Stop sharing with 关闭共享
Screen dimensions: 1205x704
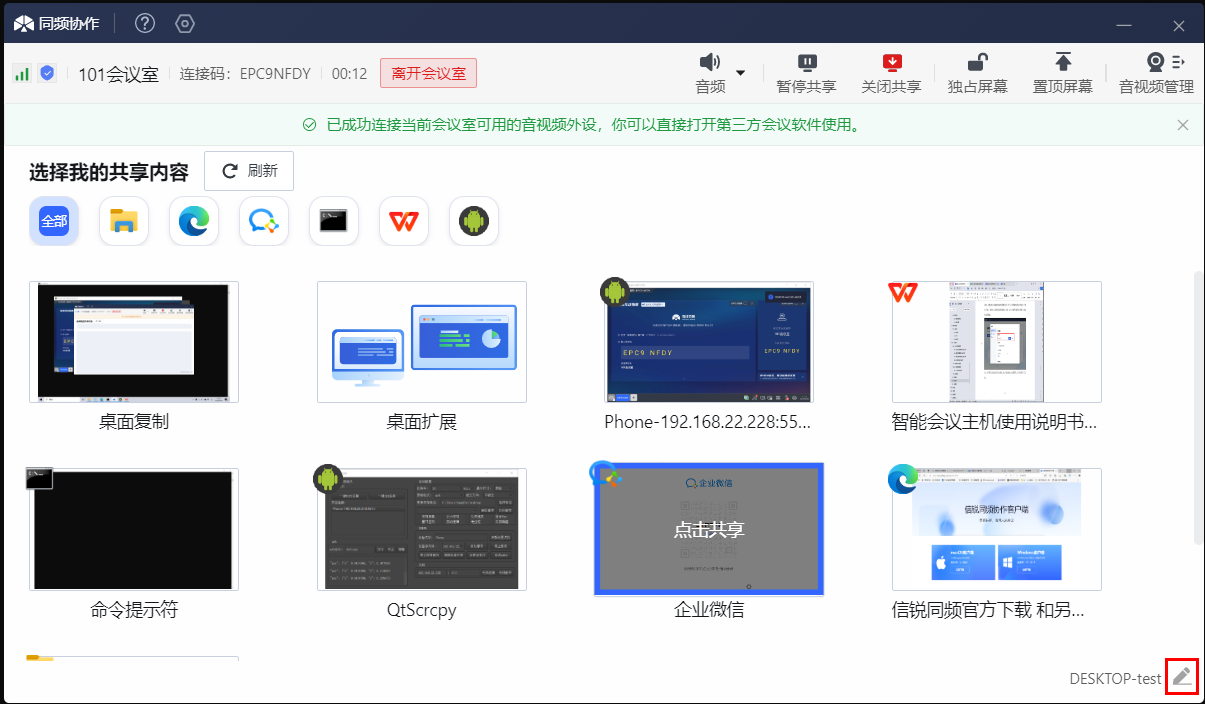pyautogui.click(x=891, y=74)
